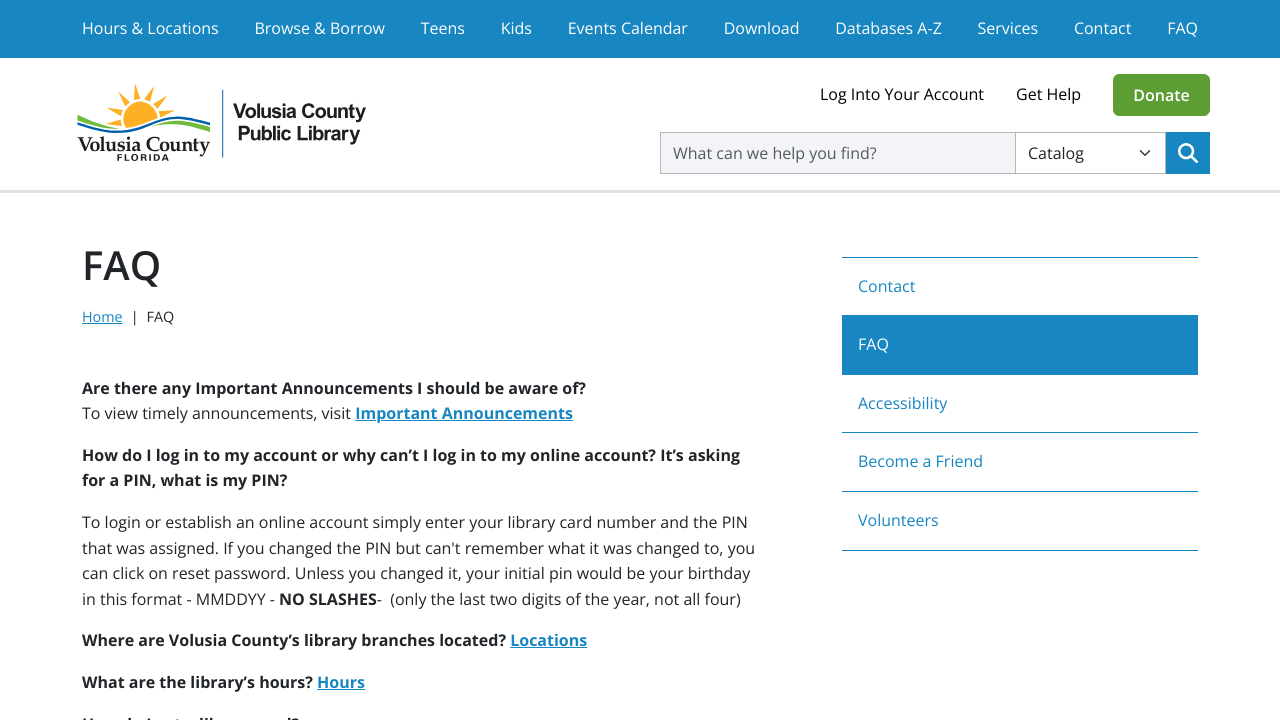Select Volunteers in the sidebar
Image resolution: width=1280 pixels, height=720 pixels.
point(897,519)
